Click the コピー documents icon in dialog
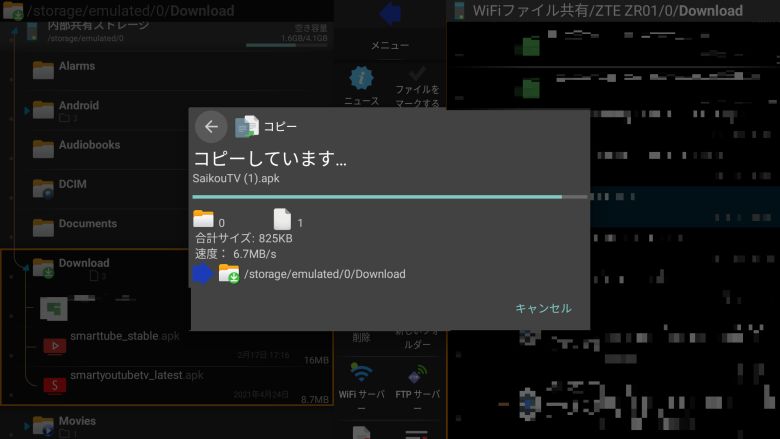This screenshot has height=439, width=780. (x=247, y=127)
